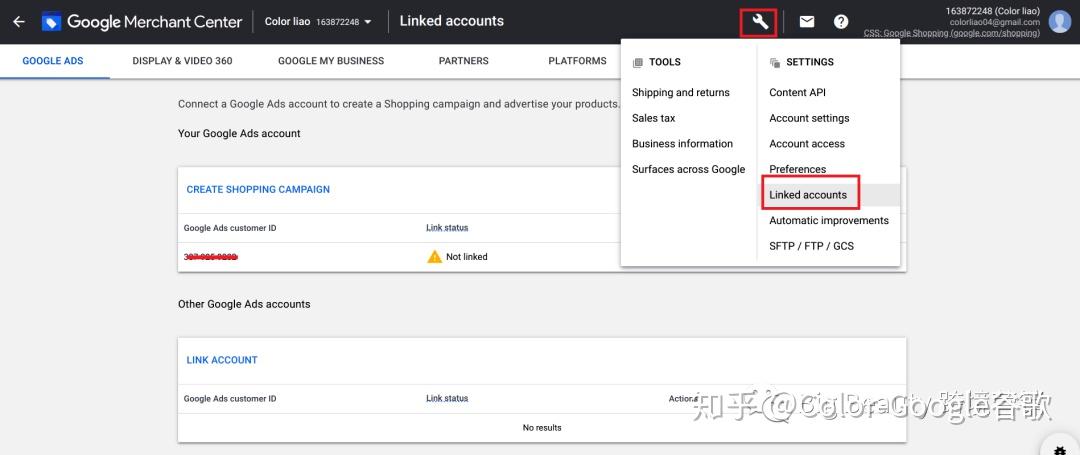1080x455 pixels.
Task: Click the Not linked warning icon
Action: (x=434, y=257)
